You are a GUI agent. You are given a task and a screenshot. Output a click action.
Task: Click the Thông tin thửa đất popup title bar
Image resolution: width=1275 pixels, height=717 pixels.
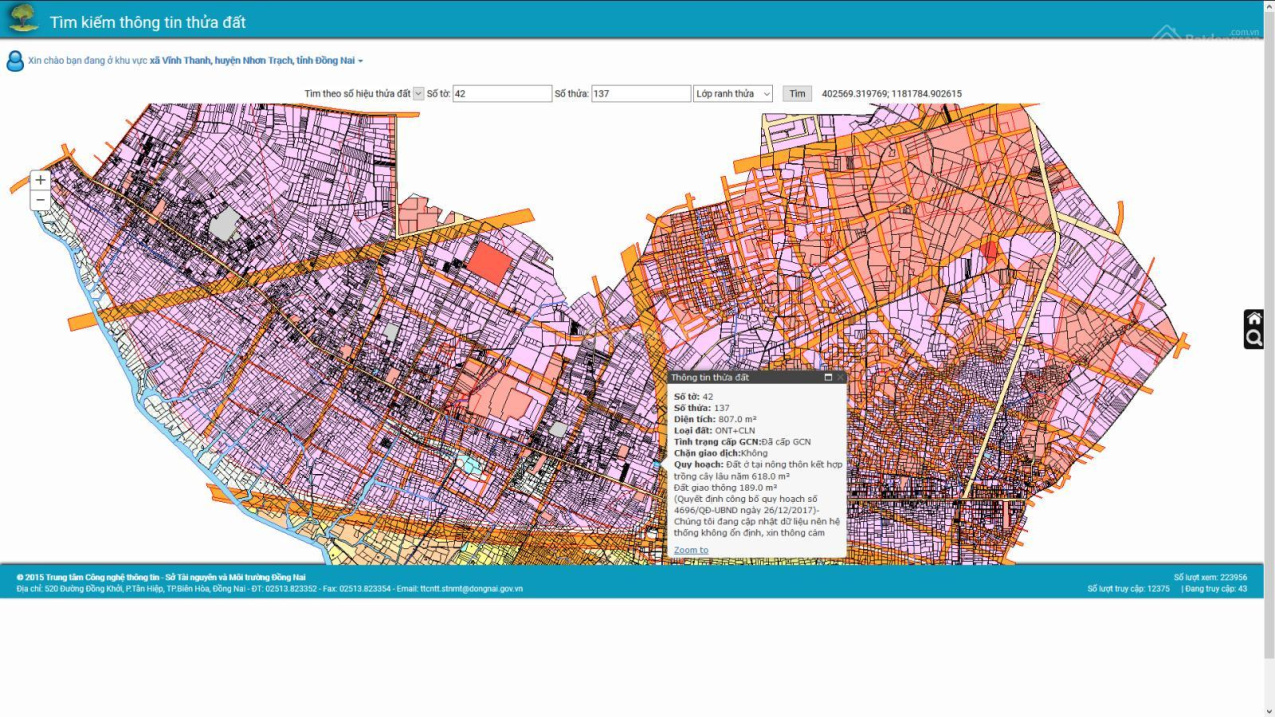pos(740,378)
